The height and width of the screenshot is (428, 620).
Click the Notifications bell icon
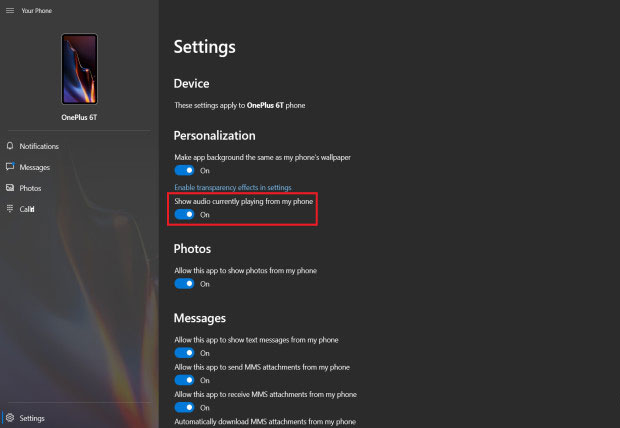10,146
